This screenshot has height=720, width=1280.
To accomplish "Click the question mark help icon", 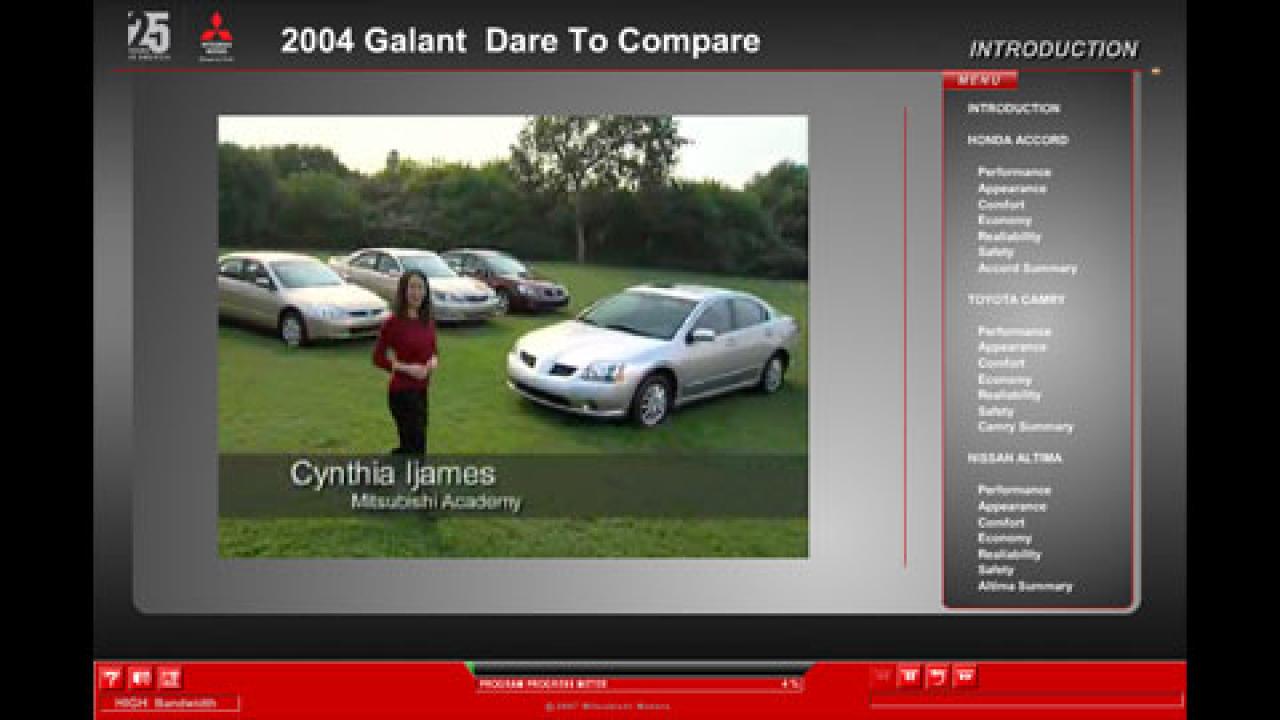I will (111, 678).
